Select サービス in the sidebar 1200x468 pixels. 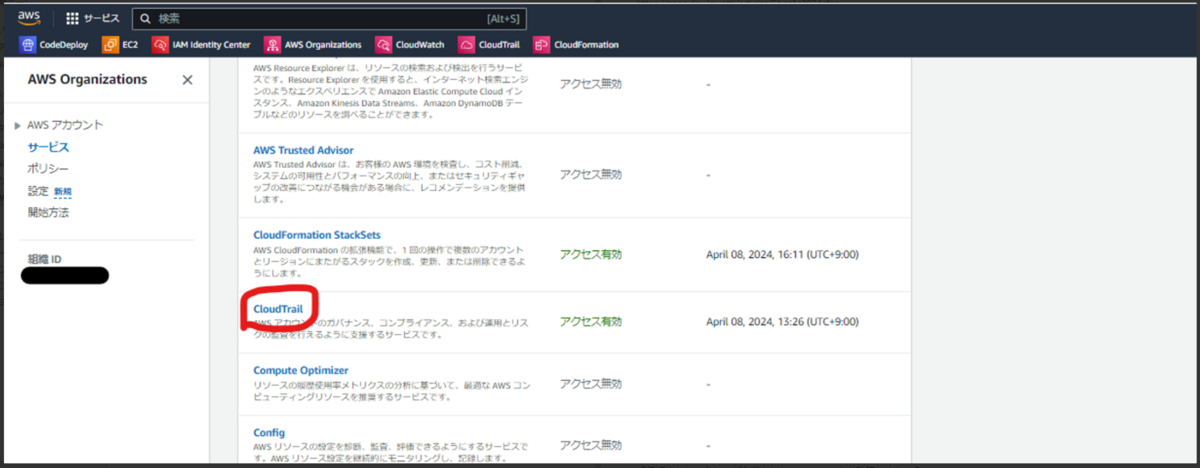[x=48, y=147]
